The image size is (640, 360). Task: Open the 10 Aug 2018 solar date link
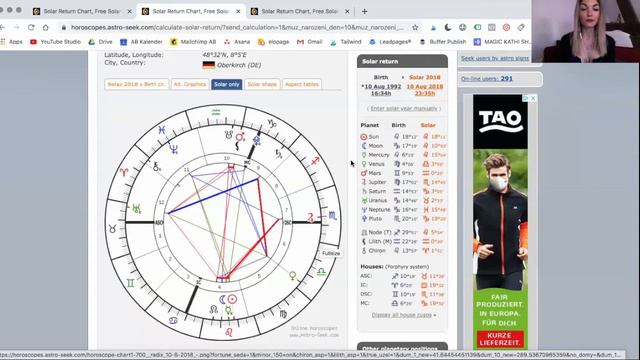pos(425,90)
